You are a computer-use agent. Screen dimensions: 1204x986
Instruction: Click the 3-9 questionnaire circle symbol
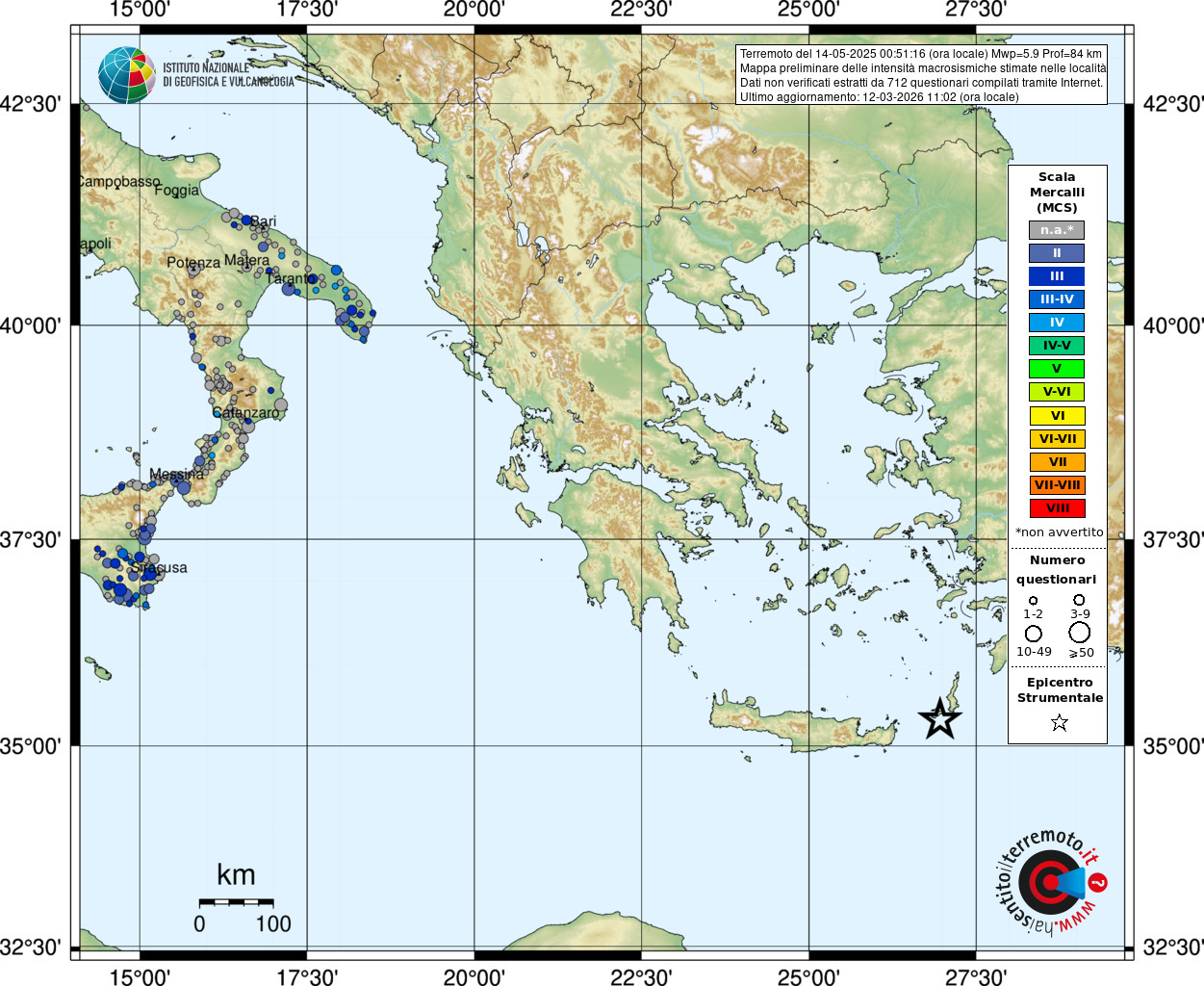[x=1079, y=600]
